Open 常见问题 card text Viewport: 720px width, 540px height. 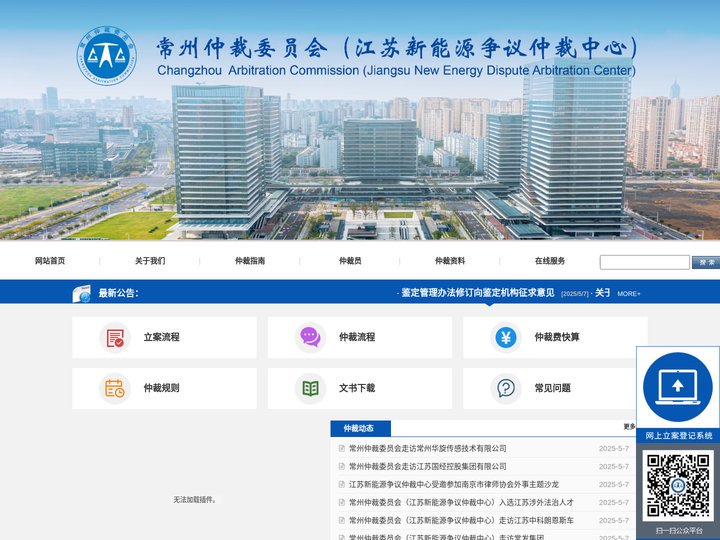pos(552,388)
